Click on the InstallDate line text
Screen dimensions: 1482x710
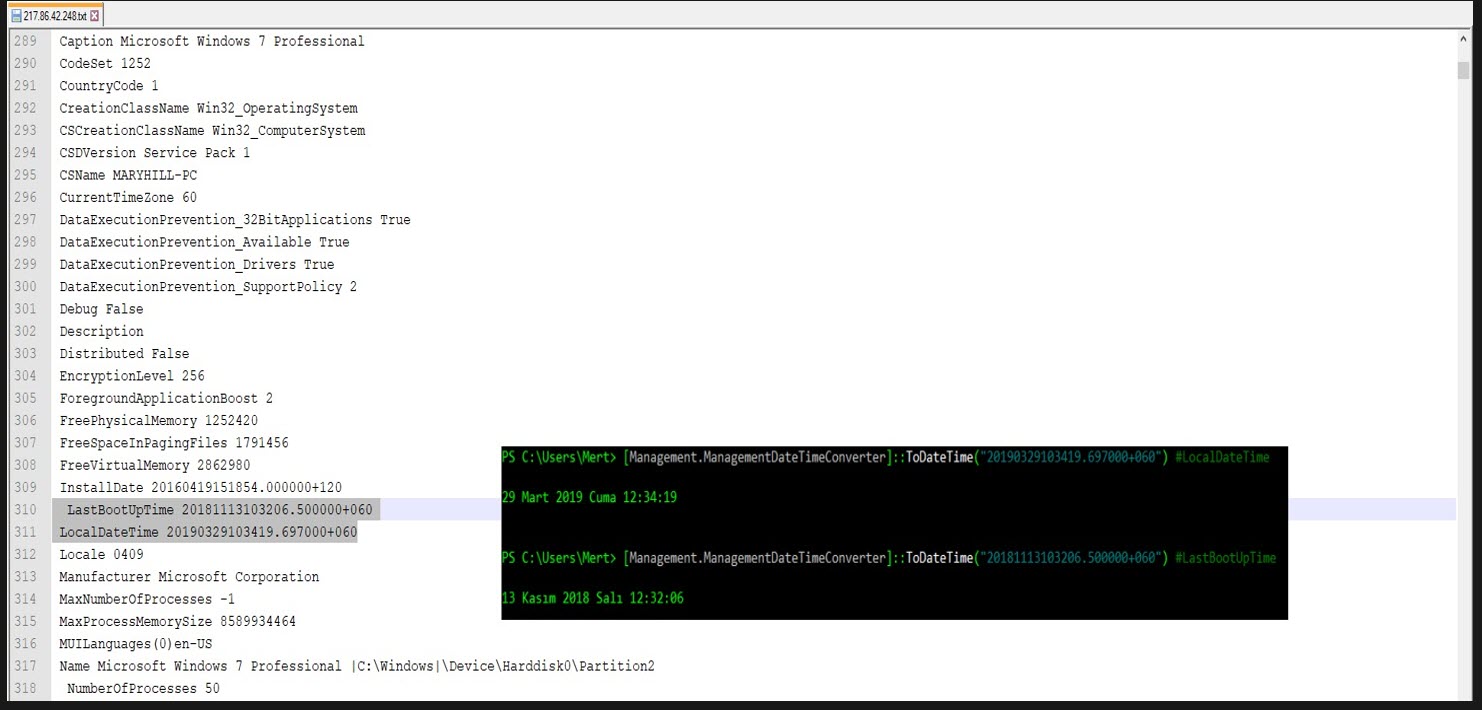(200, 487)
